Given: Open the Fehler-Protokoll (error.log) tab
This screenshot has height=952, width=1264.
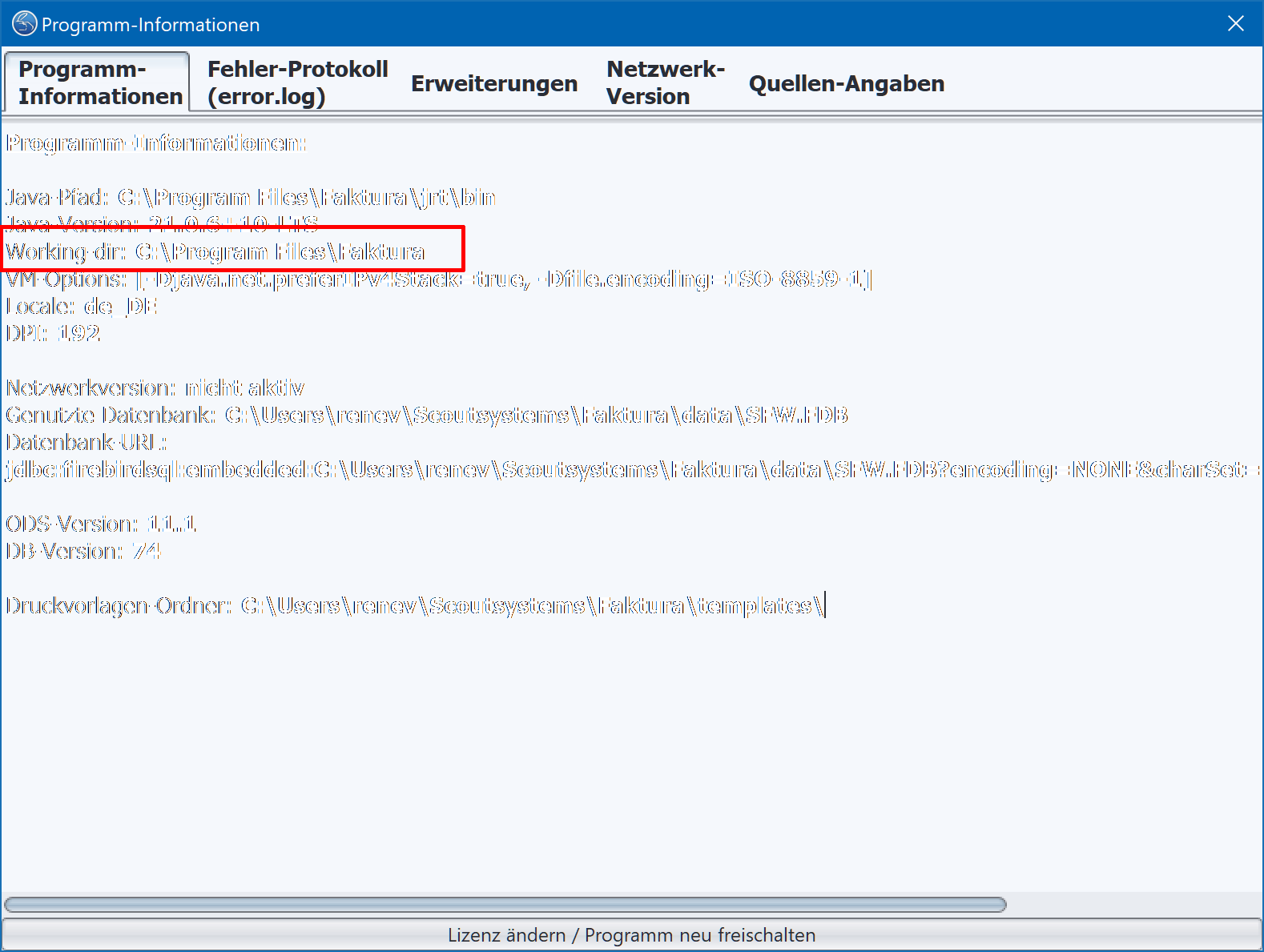Looking at the screenshot, I should 297,82.
